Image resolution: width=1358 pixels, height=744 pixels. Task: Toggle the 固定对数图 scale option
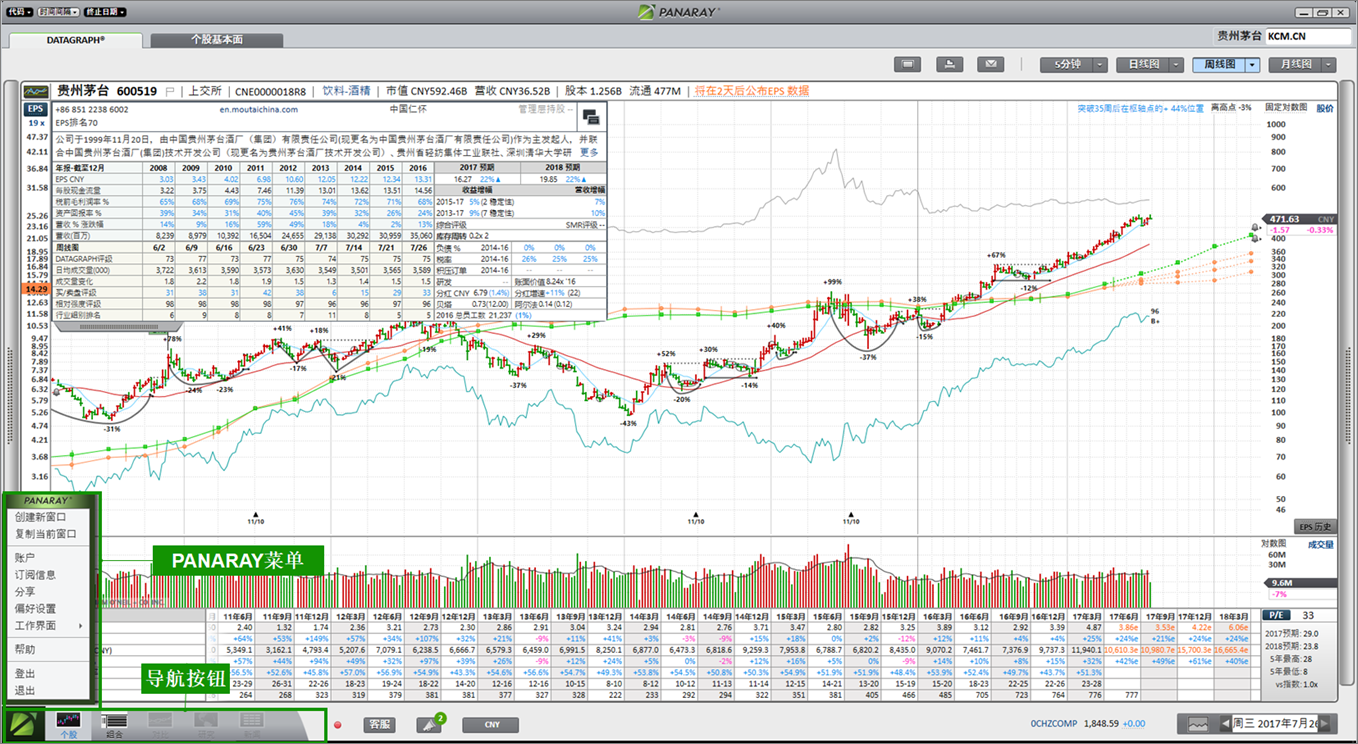1285,108
